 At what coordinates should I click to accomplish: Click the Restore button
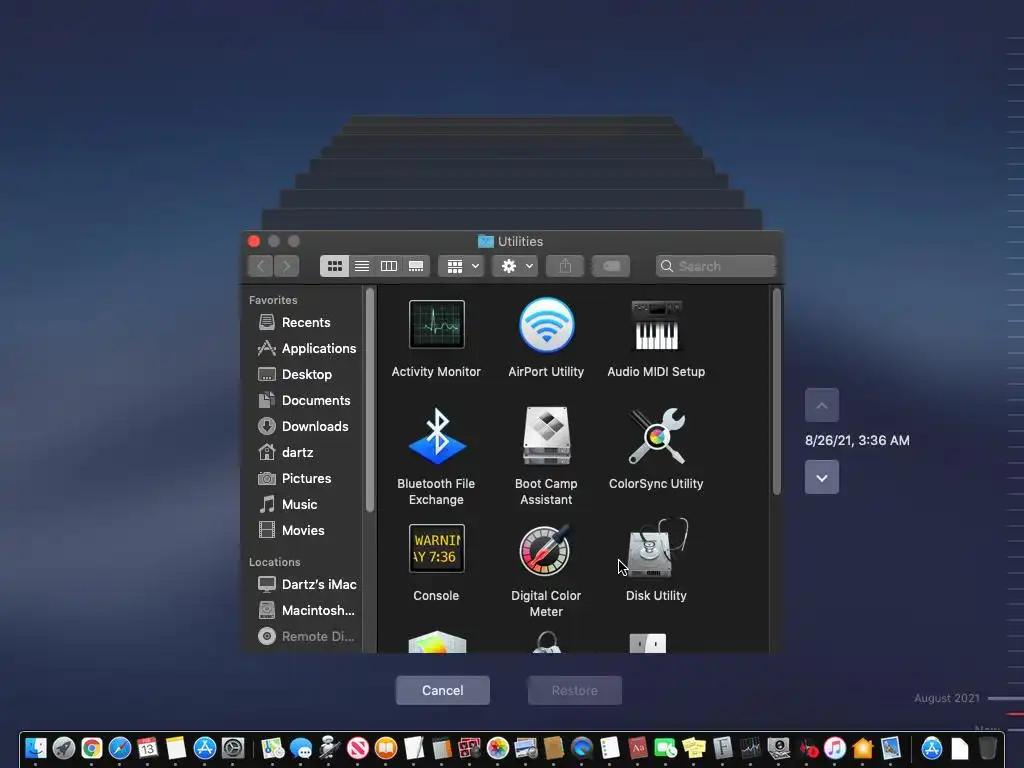tap(575, 690)
